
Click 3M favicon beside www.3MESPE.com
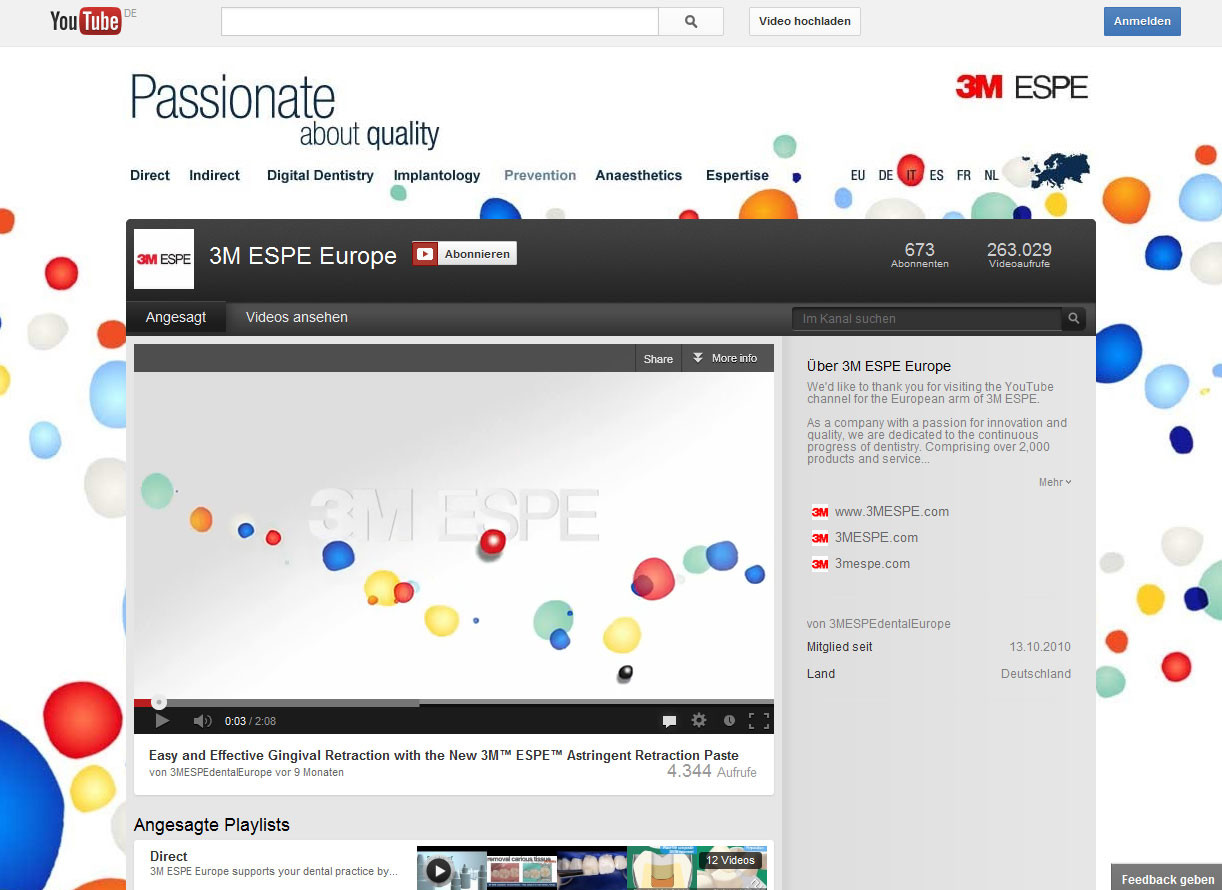tap(820, 512)
